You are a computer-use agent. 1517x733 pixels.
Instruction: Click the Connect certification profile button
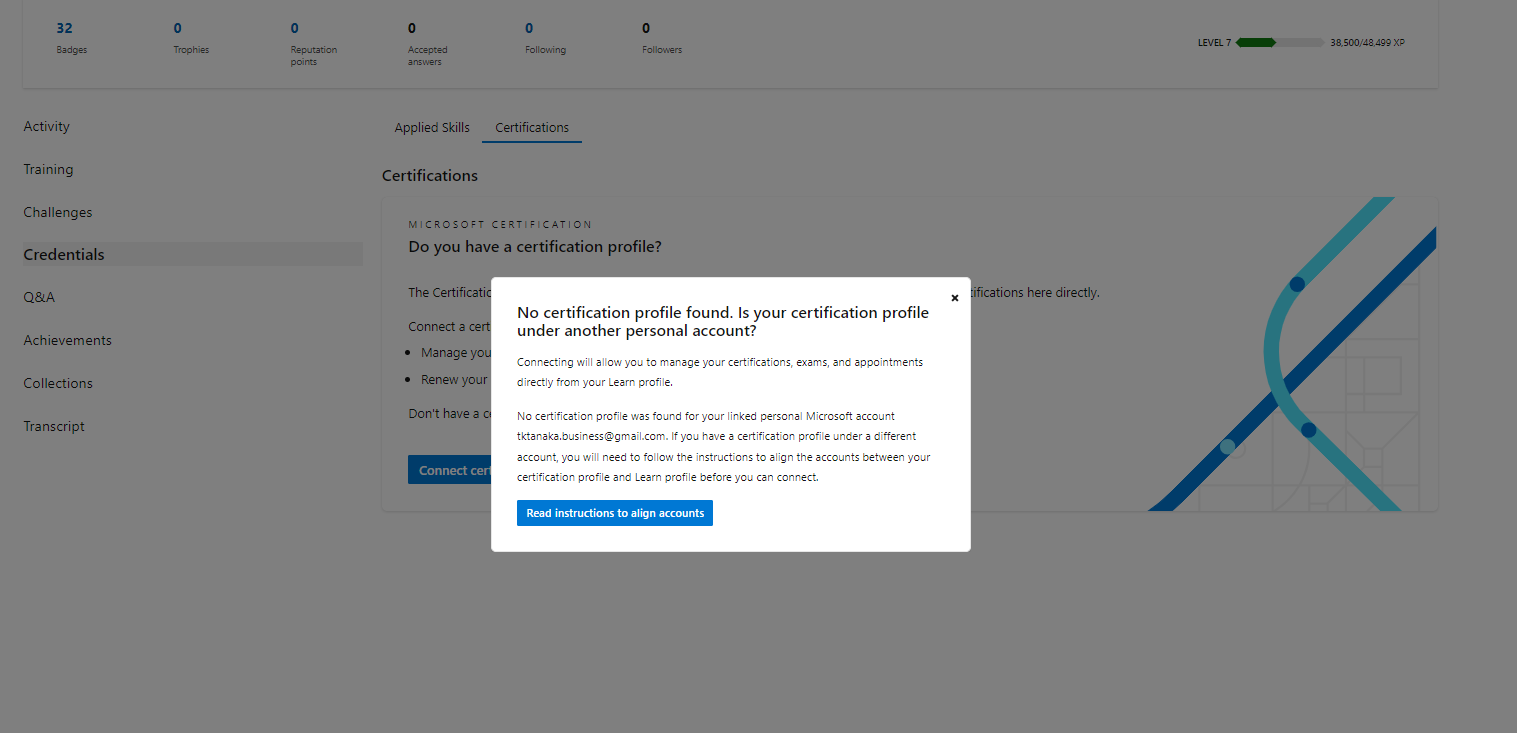coord(450,470)
